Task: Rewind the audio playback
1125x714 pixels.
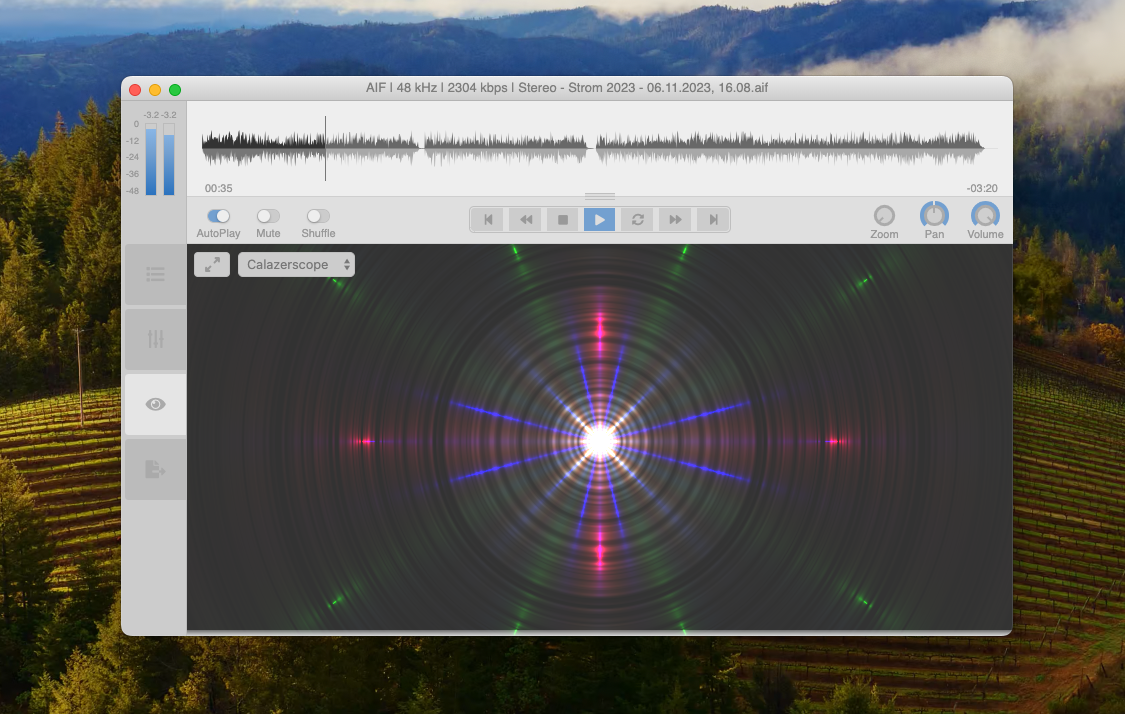Action: [x=526, y=220]
